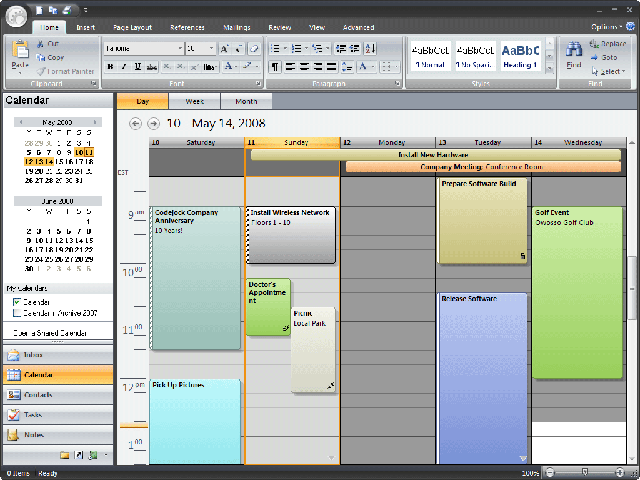Image resolution: width=640 pixels, height=480 pixels.
Task: Click the Install New Hardware all-day event
Action: [436, 155]
